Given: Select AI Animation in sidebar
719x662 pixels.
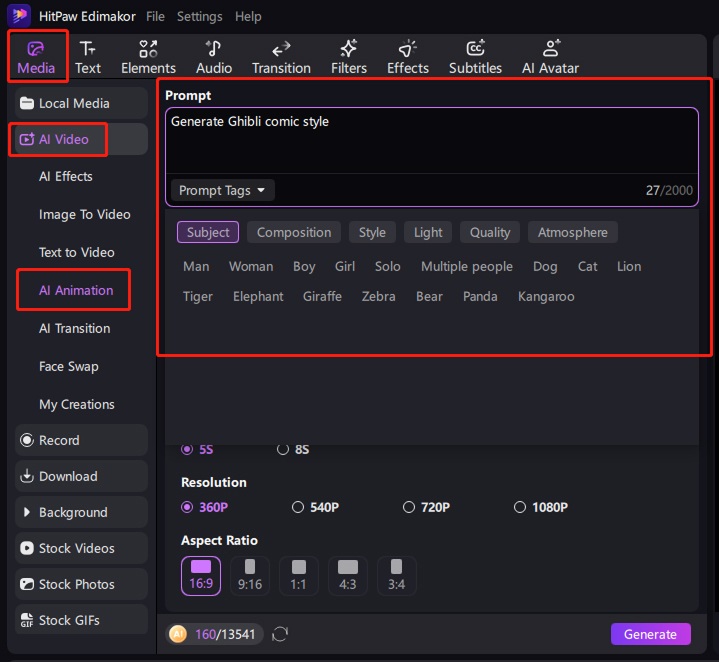Looking at the screenshot, I should [x=76, y=291].
